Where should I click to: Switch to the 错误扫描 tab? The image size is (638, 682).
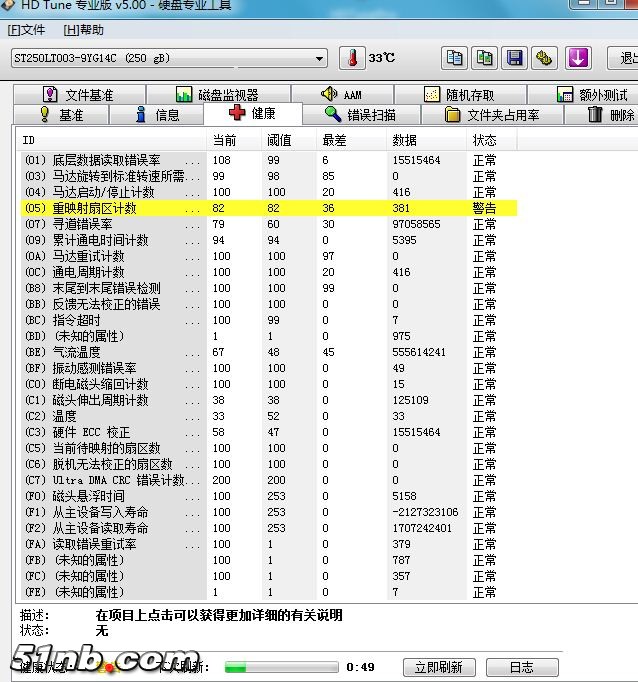tap(360, 115)
